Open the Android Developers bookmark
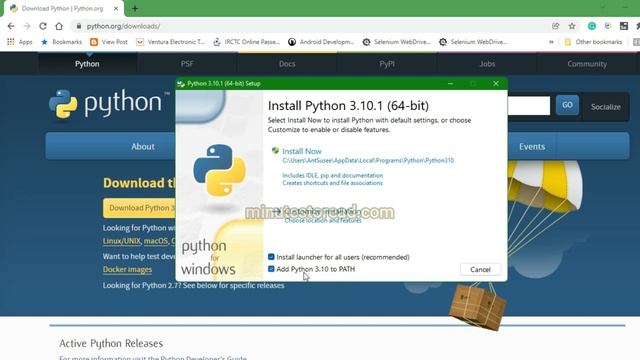 (x=321, y=42)
